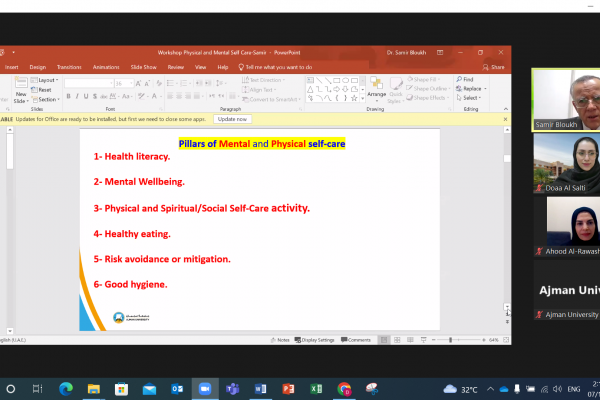Open the Select dropdown in Editing
The height and width of the screenshot is (400, 600).
(468, 98)
